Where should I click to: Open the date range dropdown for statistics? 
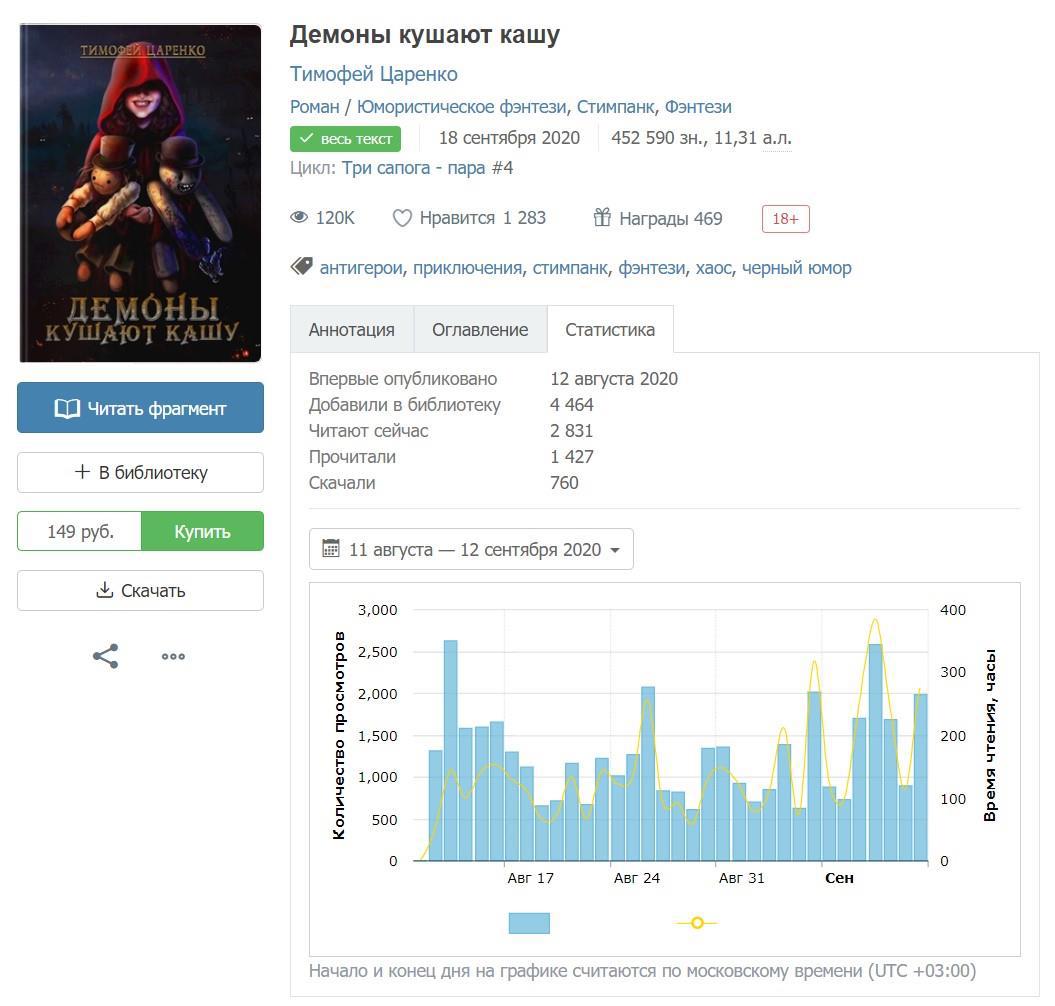(x=471, y=549)
